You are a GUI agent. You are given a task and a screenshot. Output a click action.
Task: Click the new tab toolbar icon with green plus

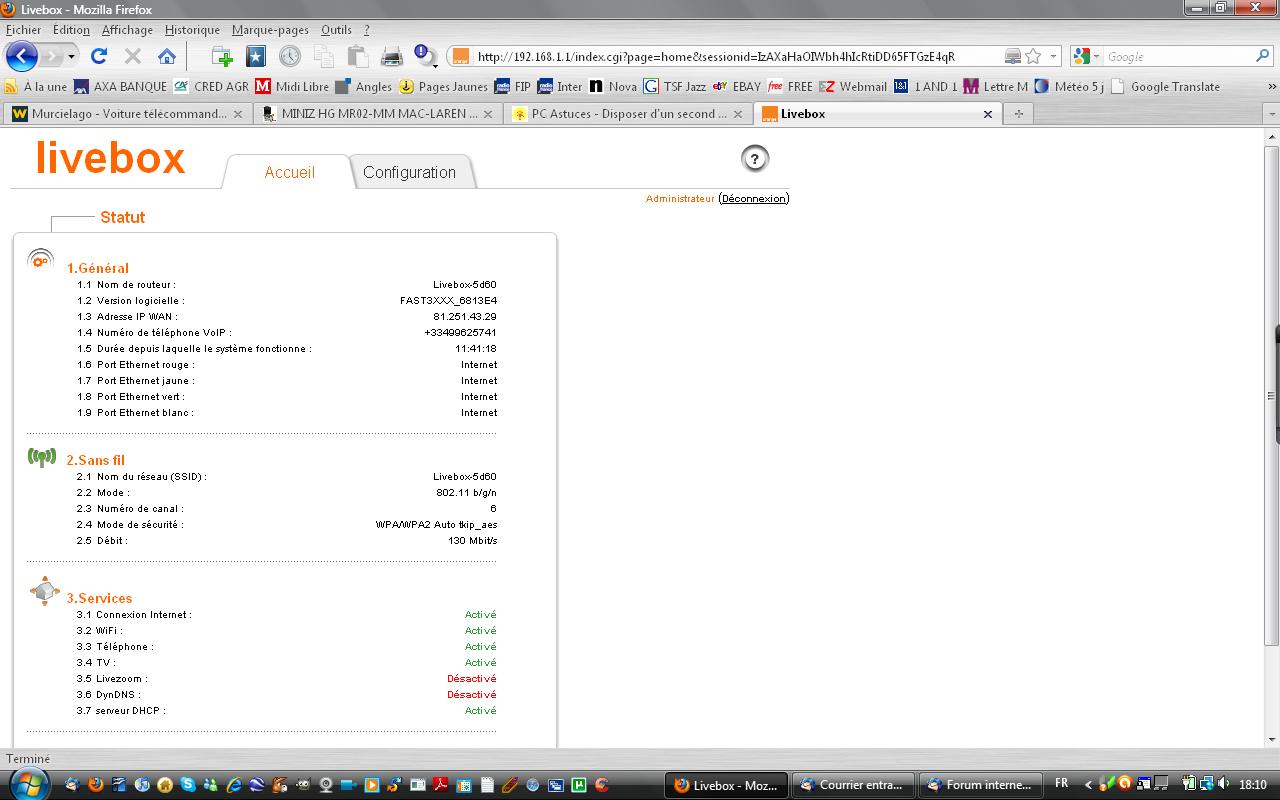click(222, 57)
